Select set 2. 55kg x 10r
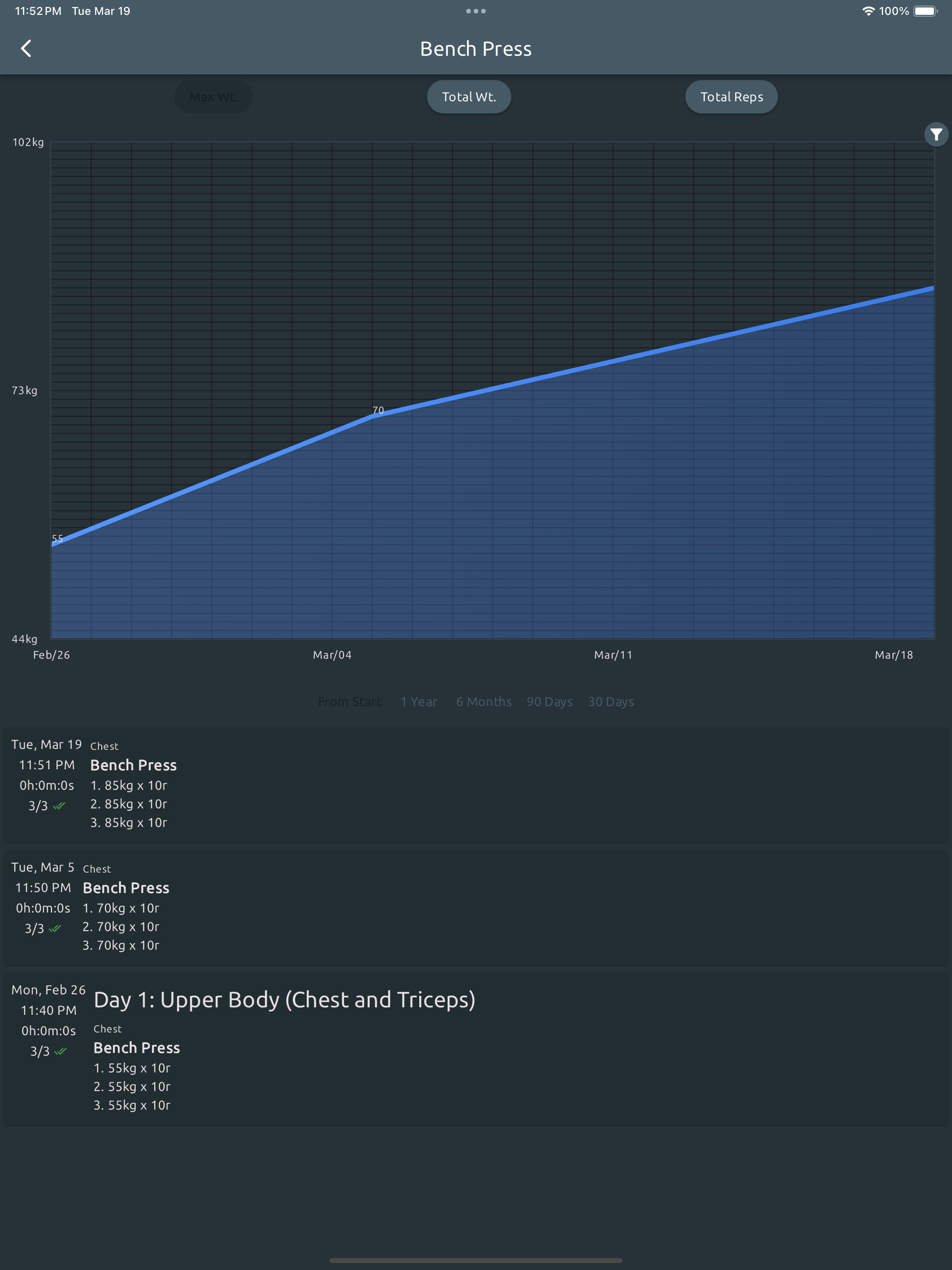Image resolution: width=952 pixels, height=1270 pixels. [132, 1087]
